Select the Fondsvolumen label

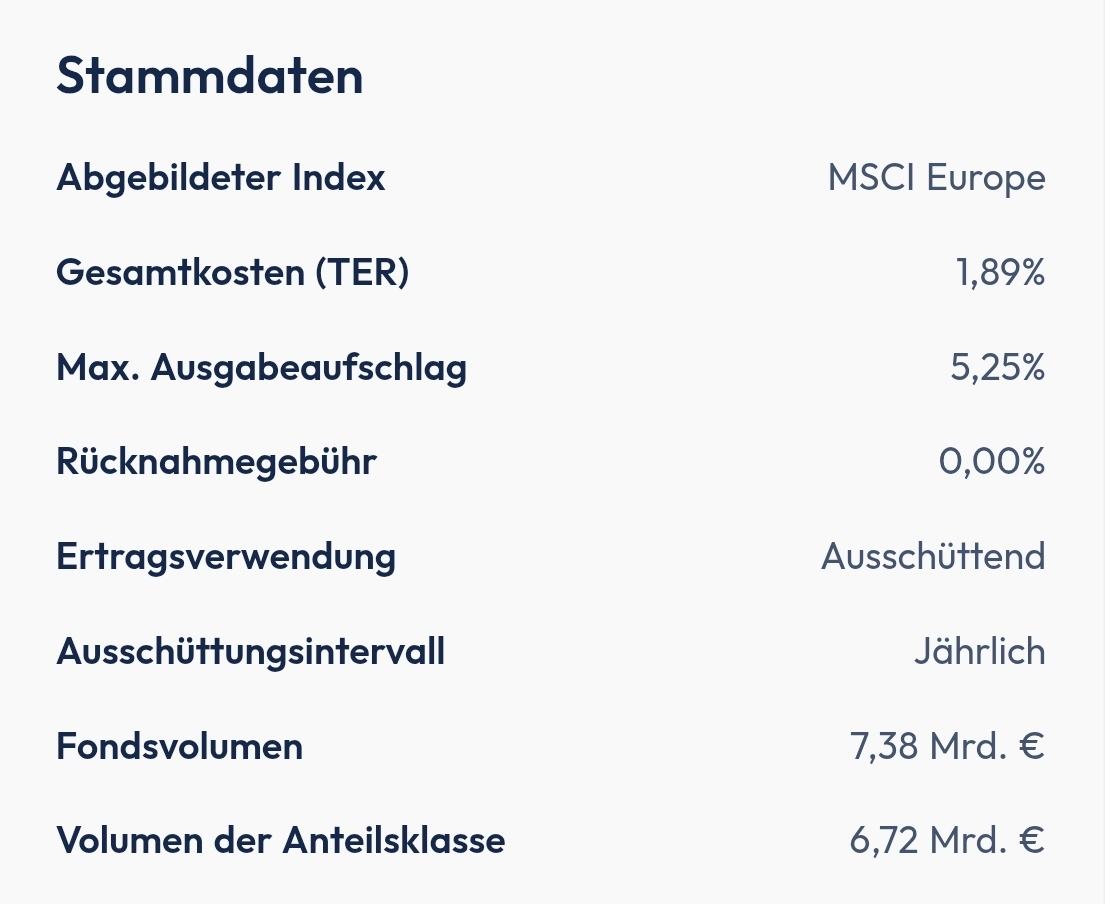click(179, 746)
